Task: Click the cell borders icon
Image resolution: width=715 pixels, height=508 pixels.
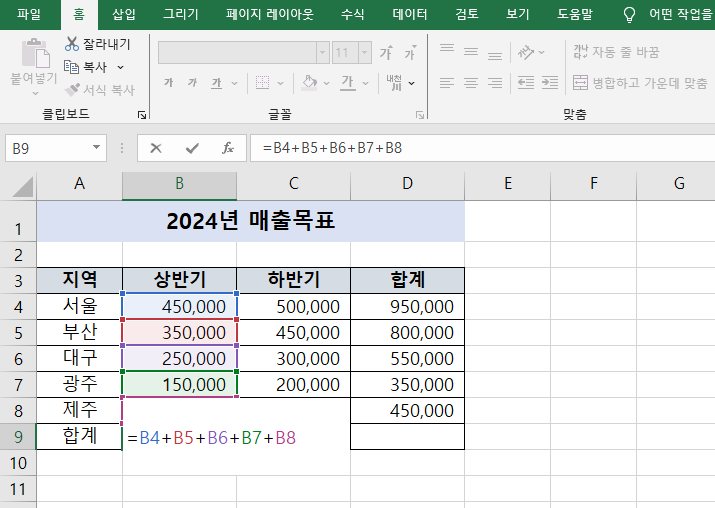Action: [262, 83]
